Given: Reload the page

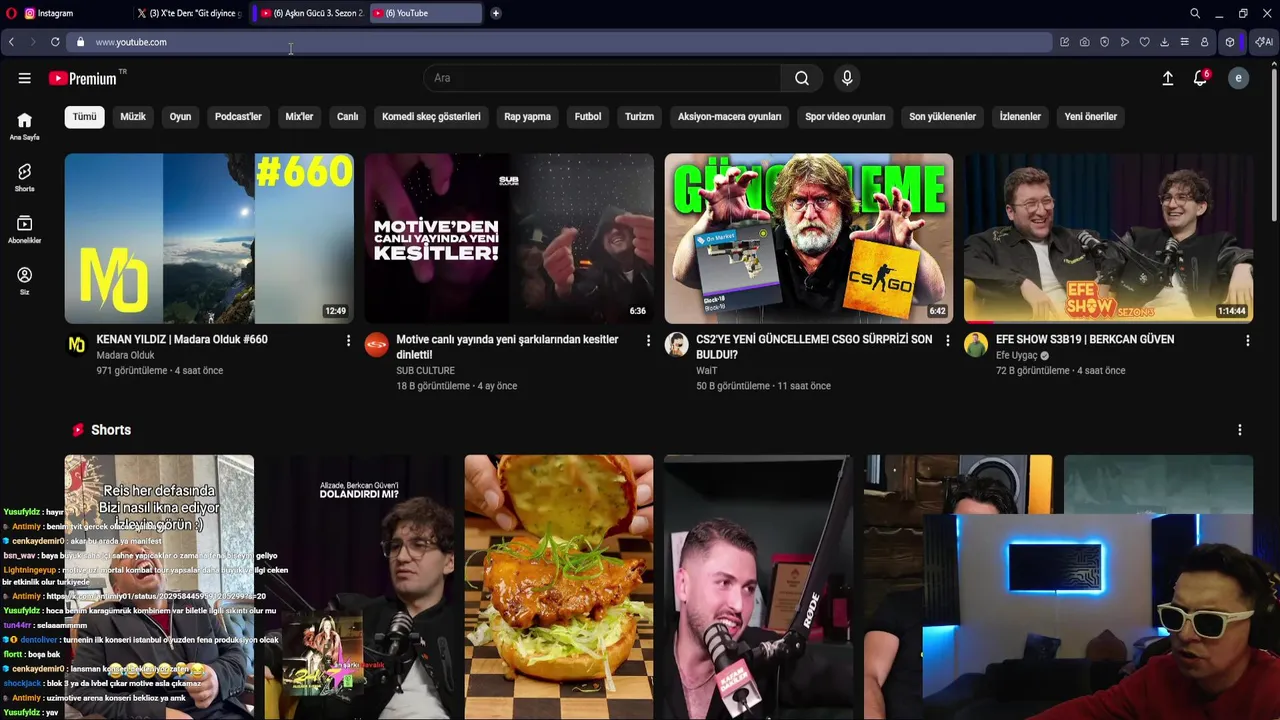Looking at the screenshot, I should point(55,42).
